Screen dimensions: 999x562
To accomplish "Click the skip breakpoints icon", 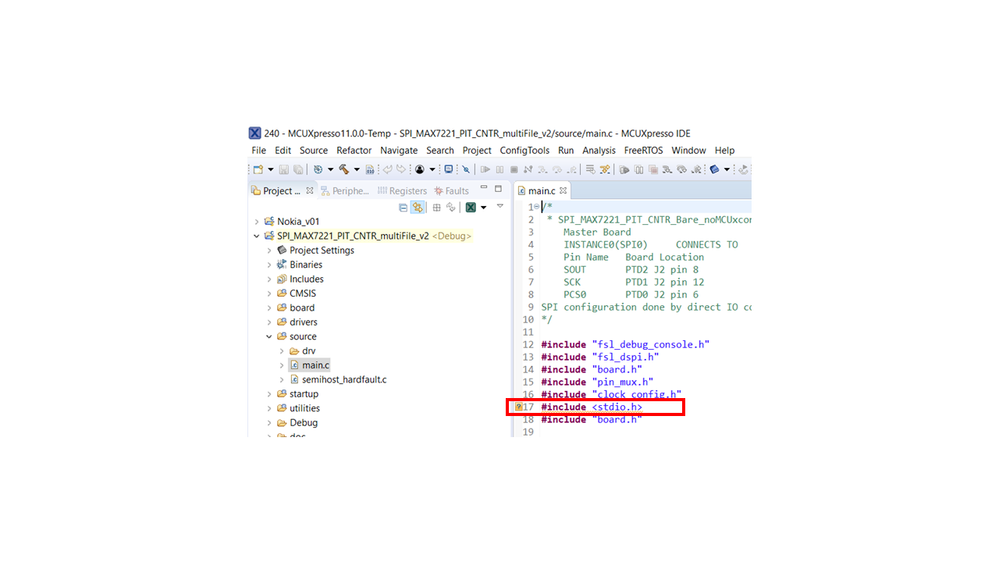I will tap(466, 169).
